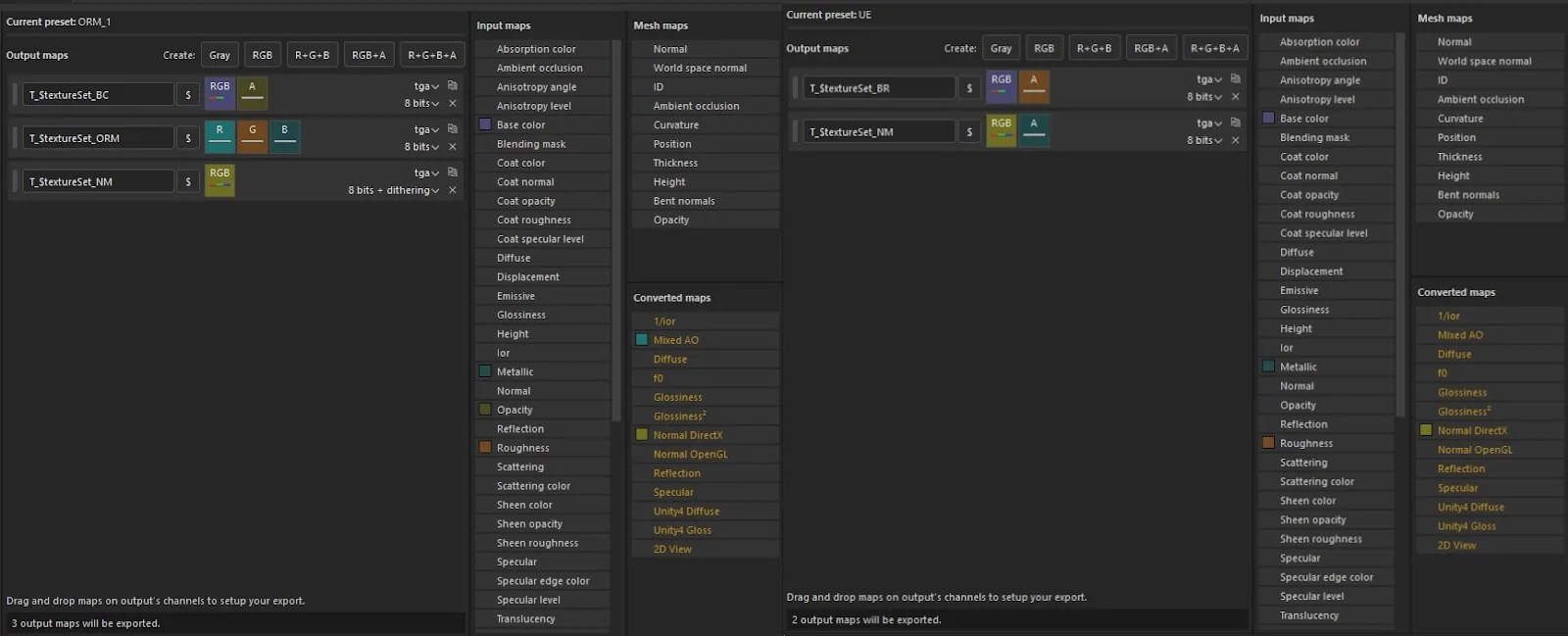
Task: Click the $ button beside T_$textureSet_BR
Action: 969,88
